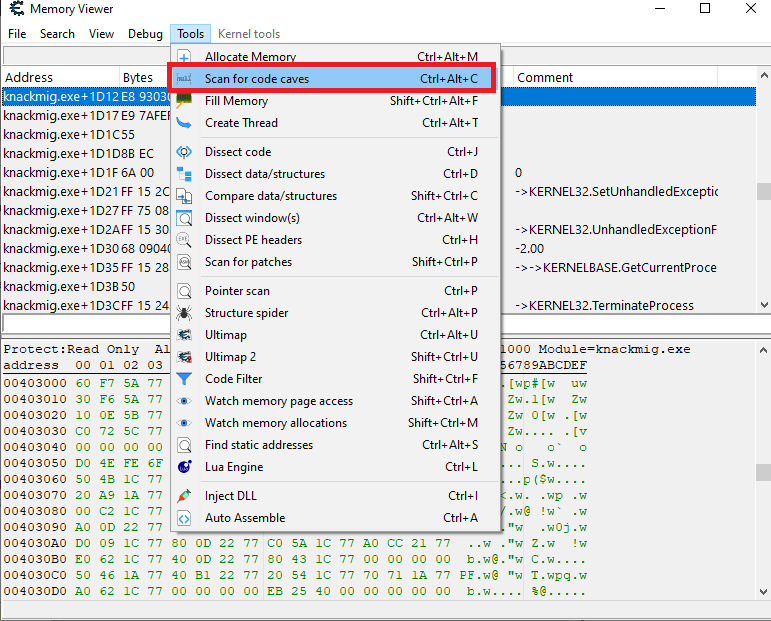
Task: Click the Watch memory page access eye icon
Action: 184,401
